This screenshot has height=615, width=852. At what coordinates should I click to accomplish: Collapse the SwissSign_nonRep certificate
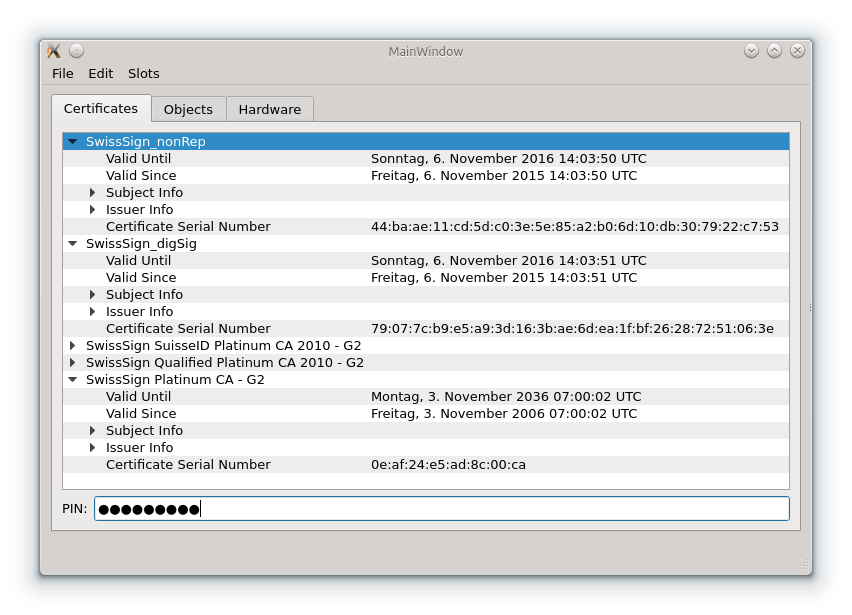click(72, 141)
